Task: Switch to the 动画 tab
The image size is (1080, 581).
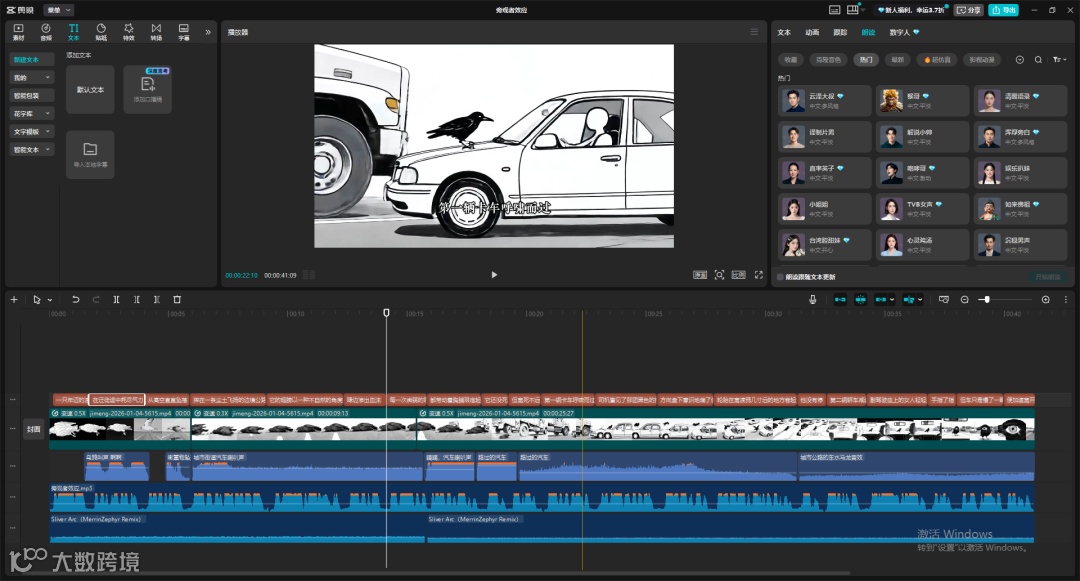Action: click(x=812, y=32)
